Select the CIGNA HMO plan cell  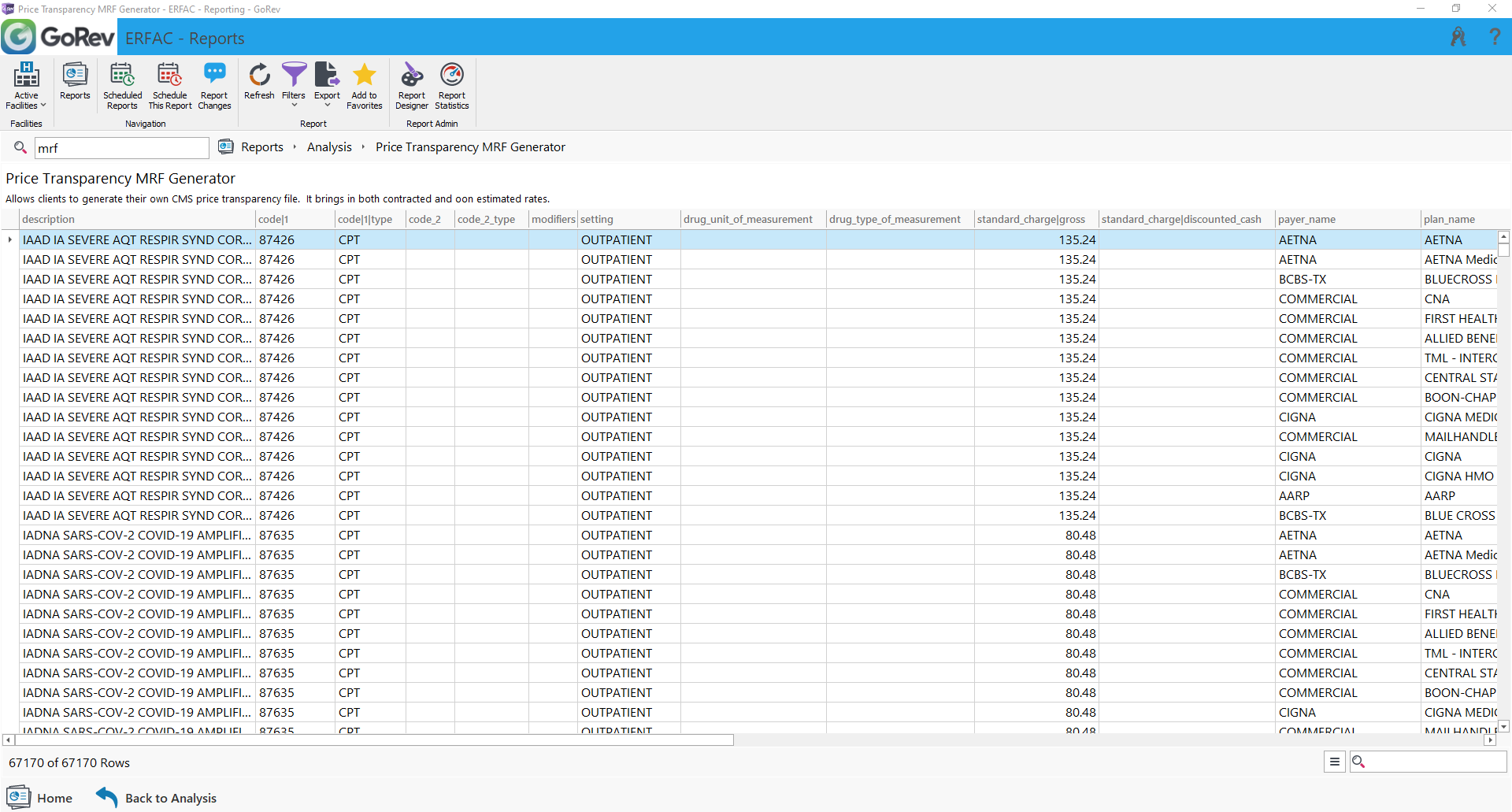pos(1459,476)
